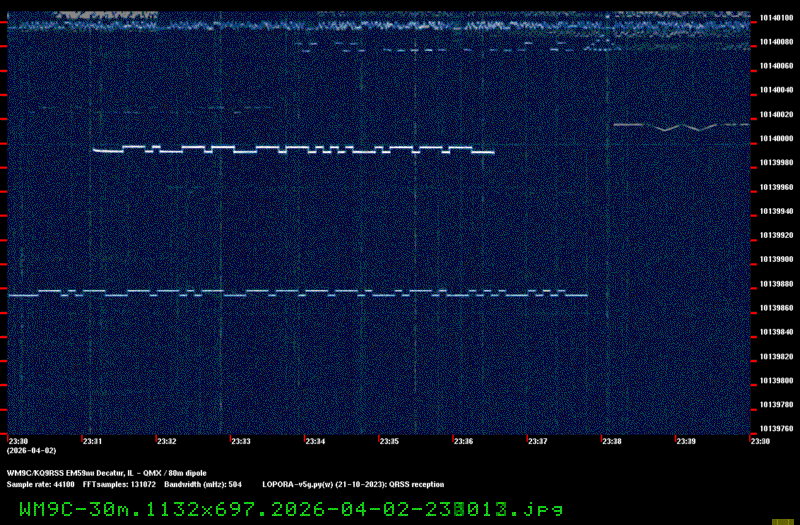Screen dimensions: 800x525
Task: Click the FFTsamples: 131072 text
Action: tap(119, 483)
